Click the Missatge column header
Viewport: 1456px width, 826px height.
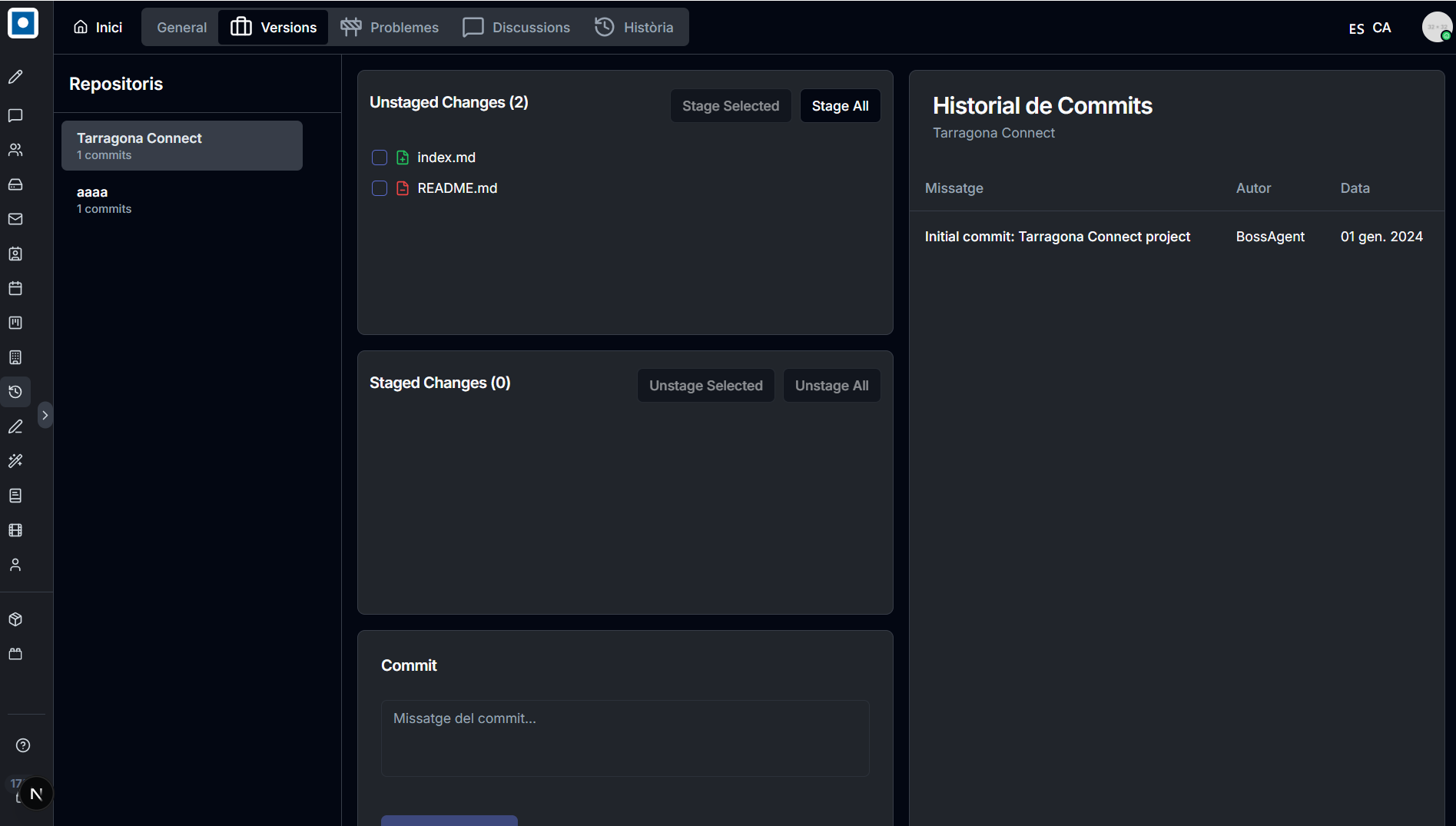954,188
